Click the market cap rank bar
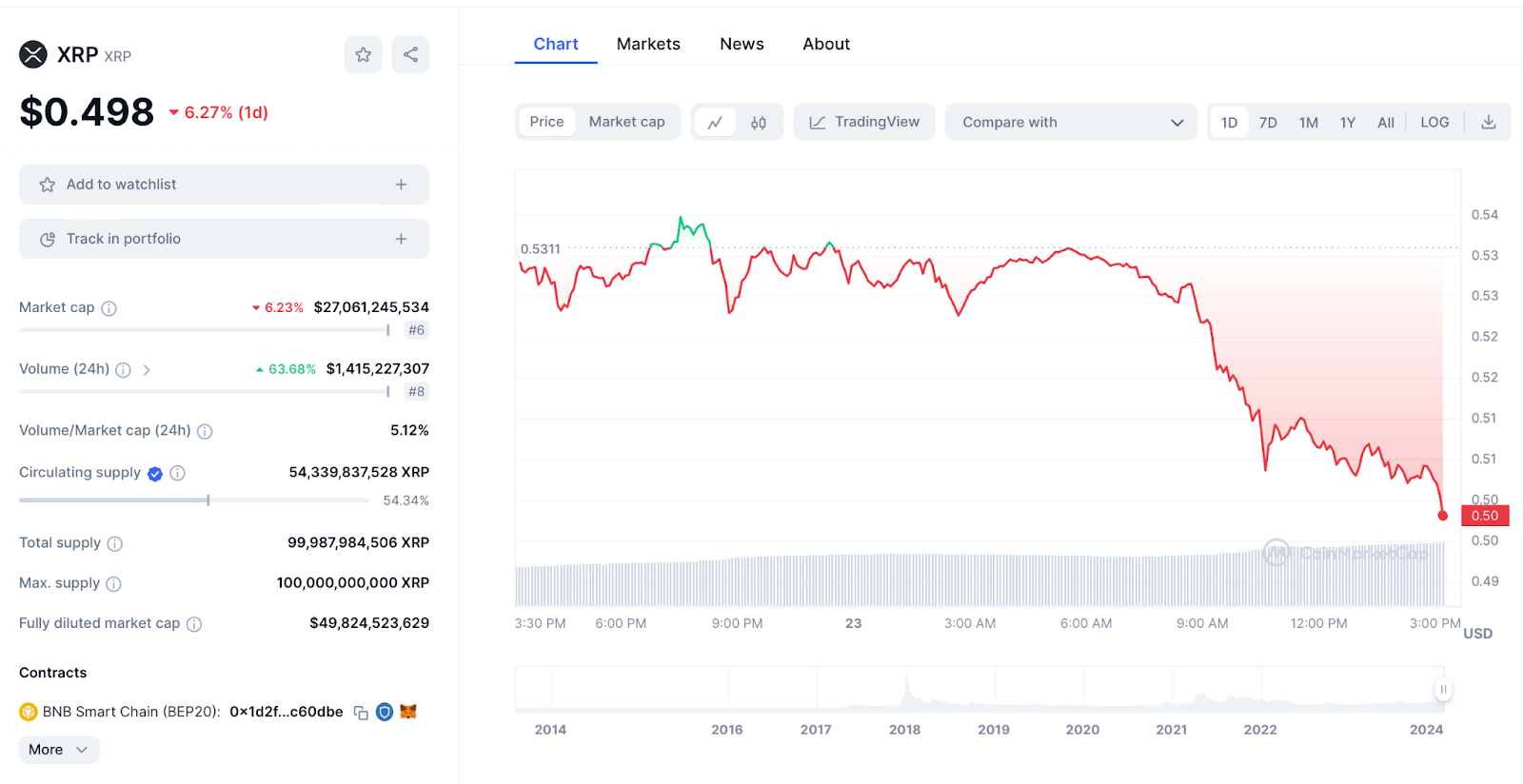The image size is (1523, 784). (x=205, y=330)
